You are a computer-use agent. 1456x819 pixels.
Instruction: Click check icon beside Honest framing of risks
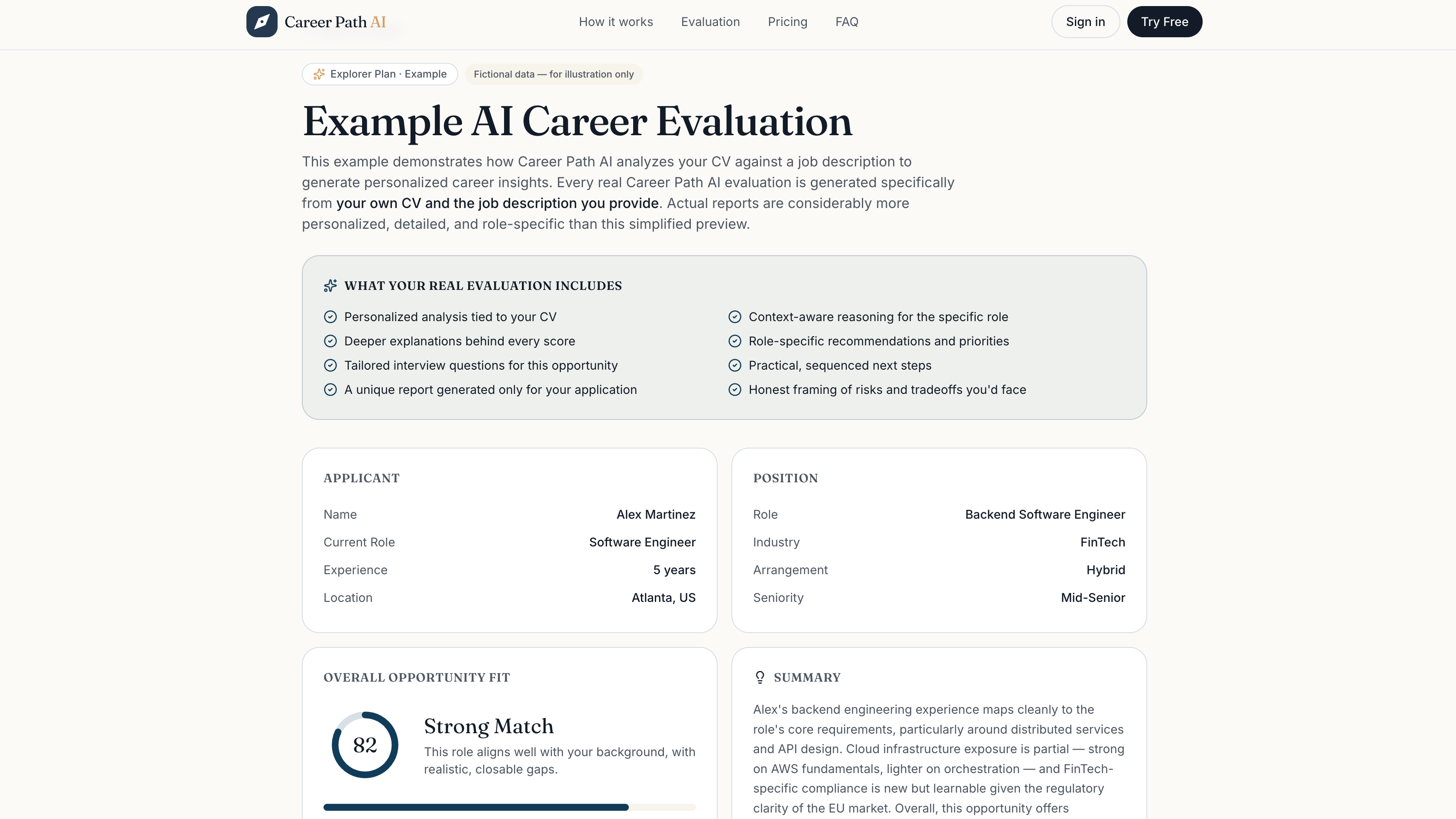pos(735,390)
